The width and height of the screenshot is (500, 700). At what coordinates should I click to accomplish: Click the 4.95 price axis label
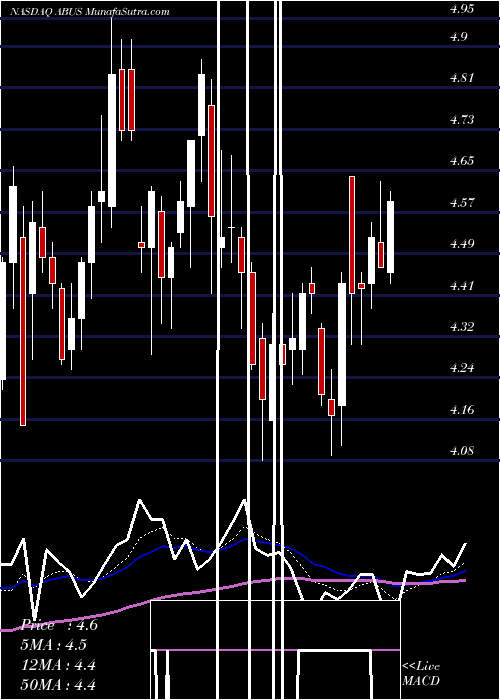click(463, 9)
